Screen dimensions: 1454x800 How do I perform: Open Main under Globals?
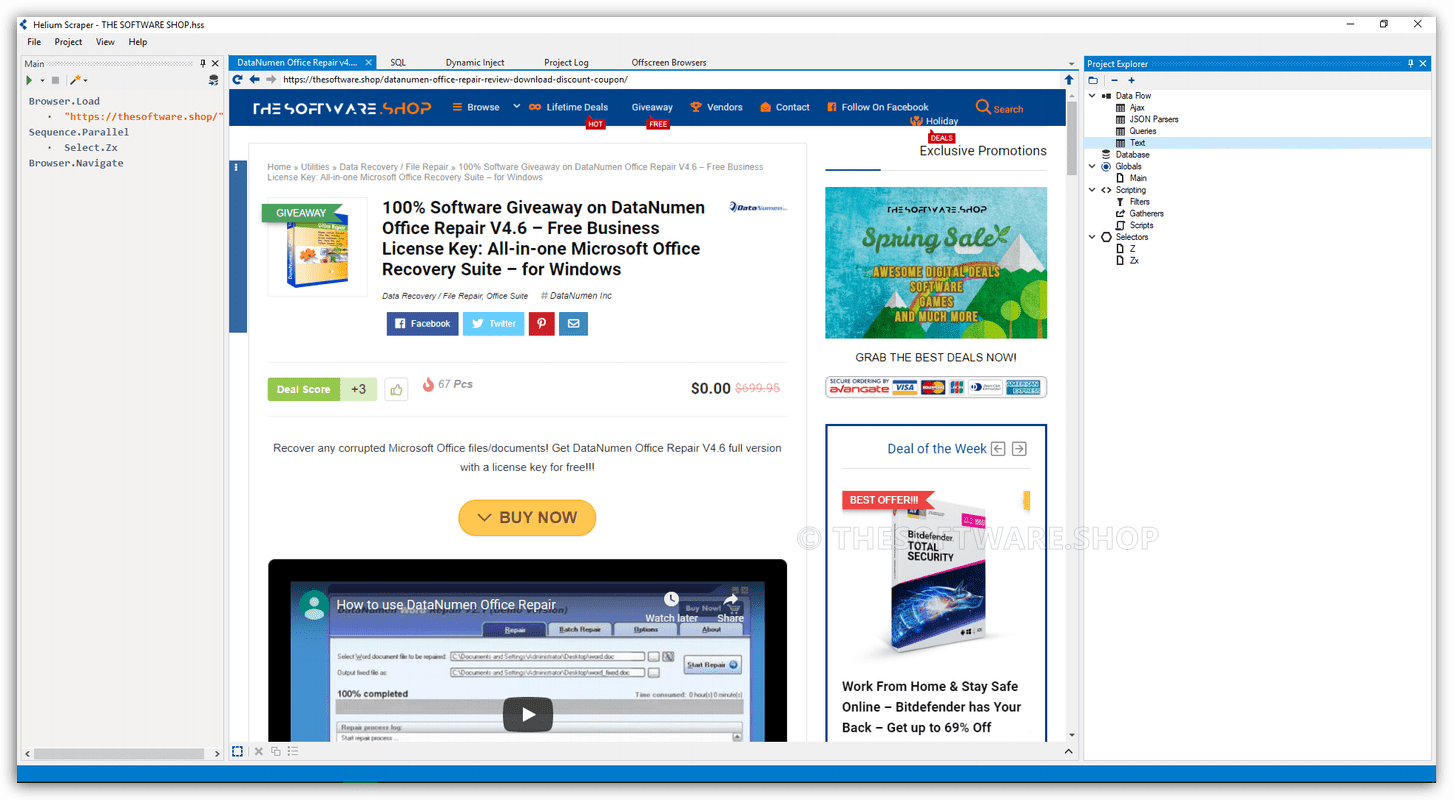coord(1138,178)
